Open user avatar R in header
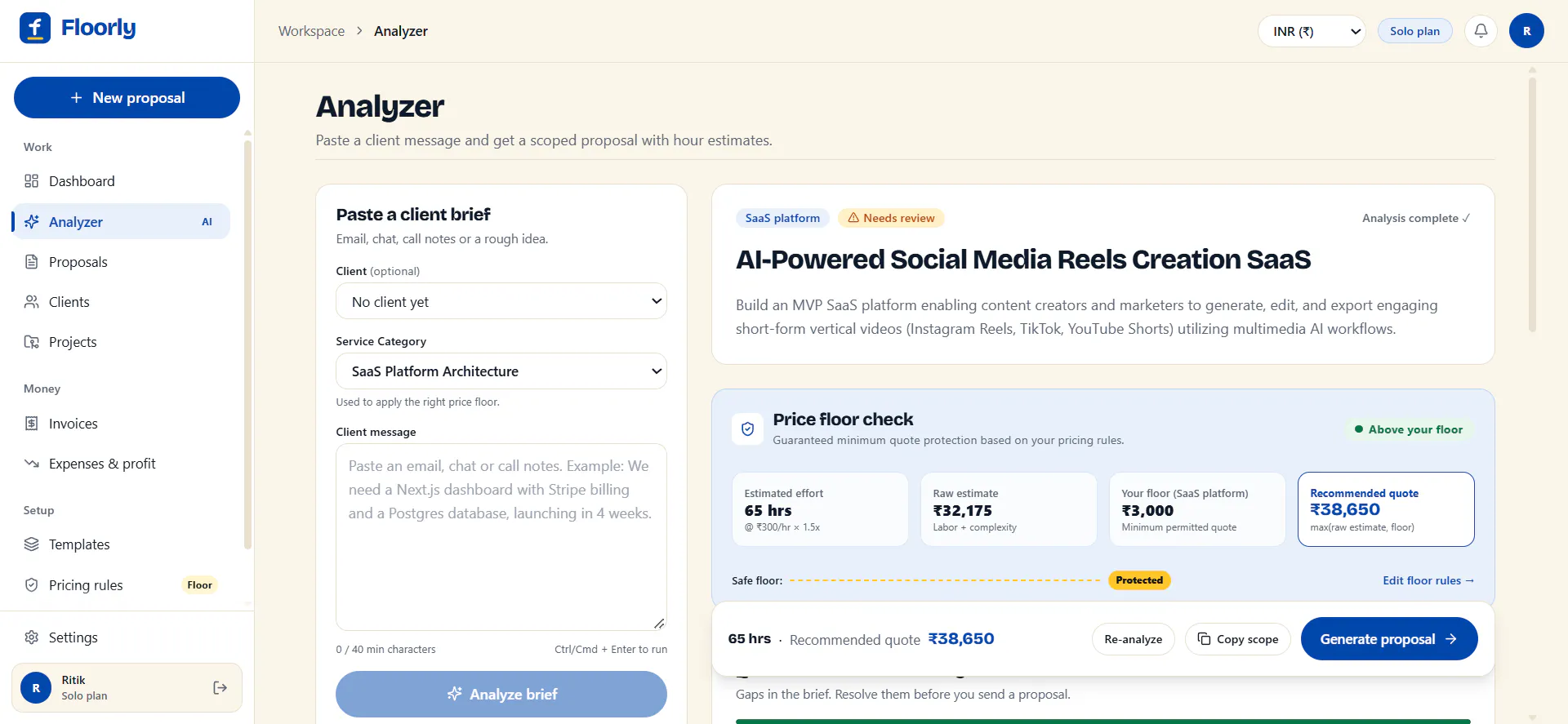1568x724 pixels. point(1526,31)
